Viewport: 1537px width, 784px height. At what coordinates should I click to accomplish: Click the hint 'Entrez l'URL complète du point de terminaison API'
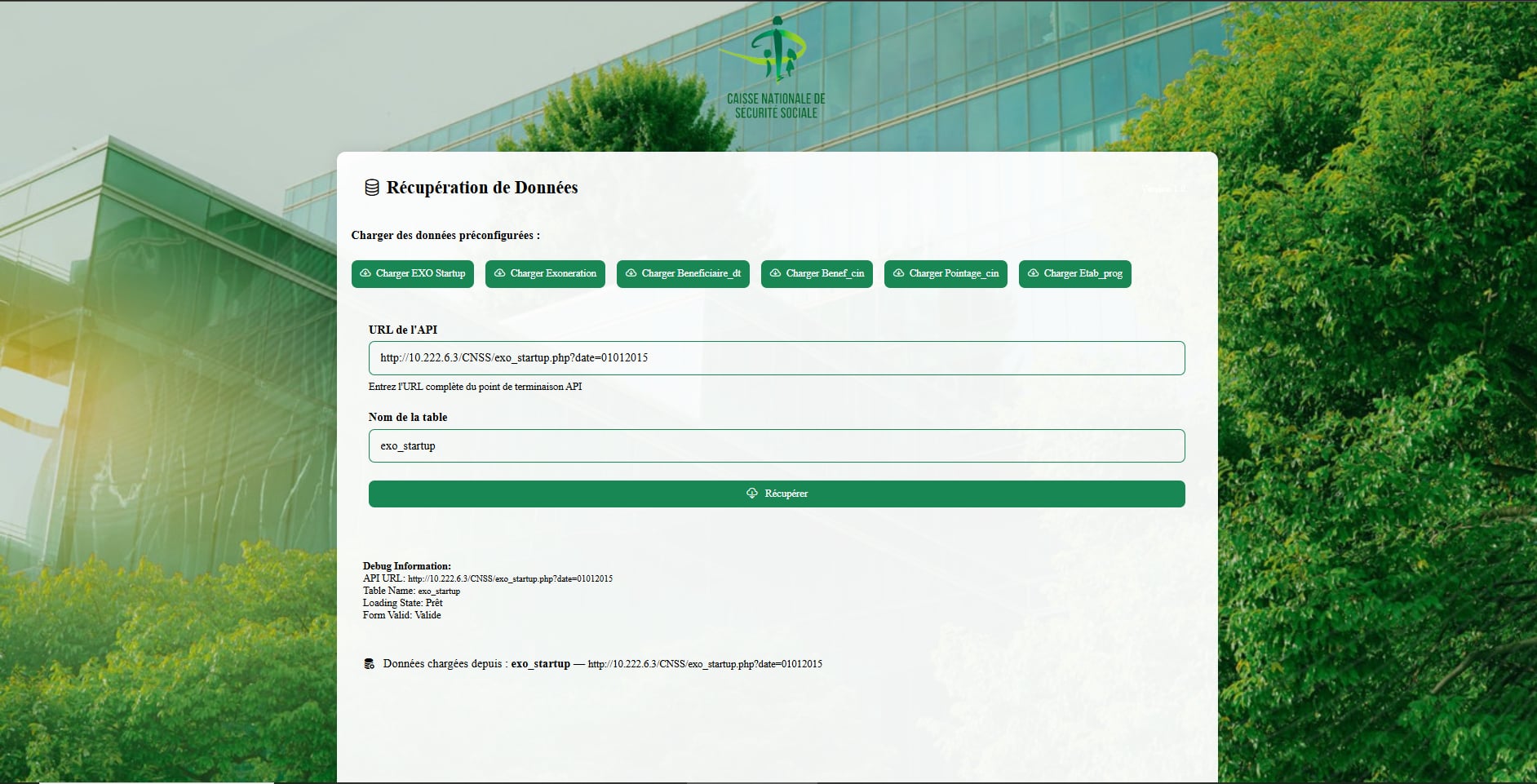click(x=476, y=387)
